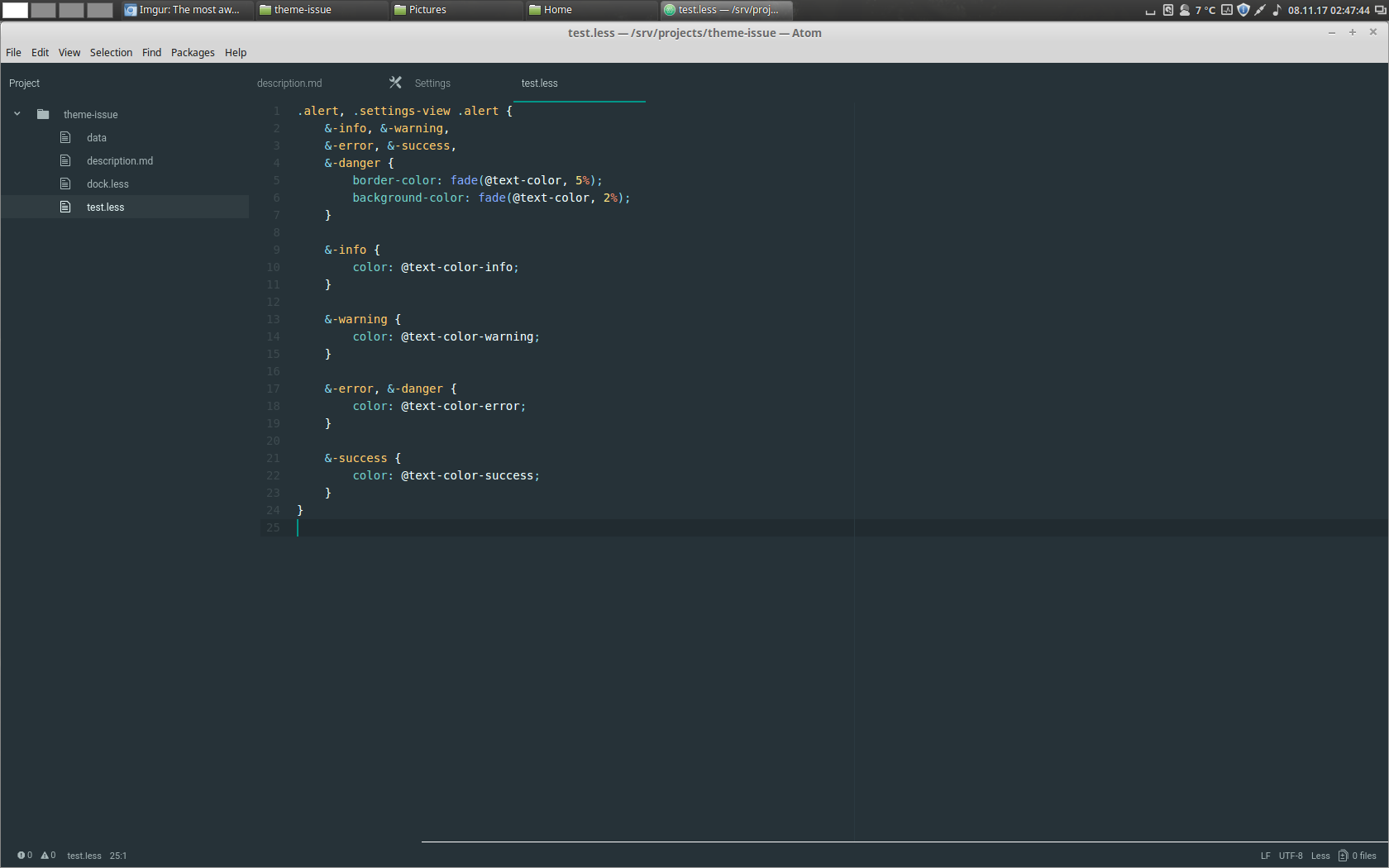Switch to workspace 4 in the pager

tap(99, 10)
